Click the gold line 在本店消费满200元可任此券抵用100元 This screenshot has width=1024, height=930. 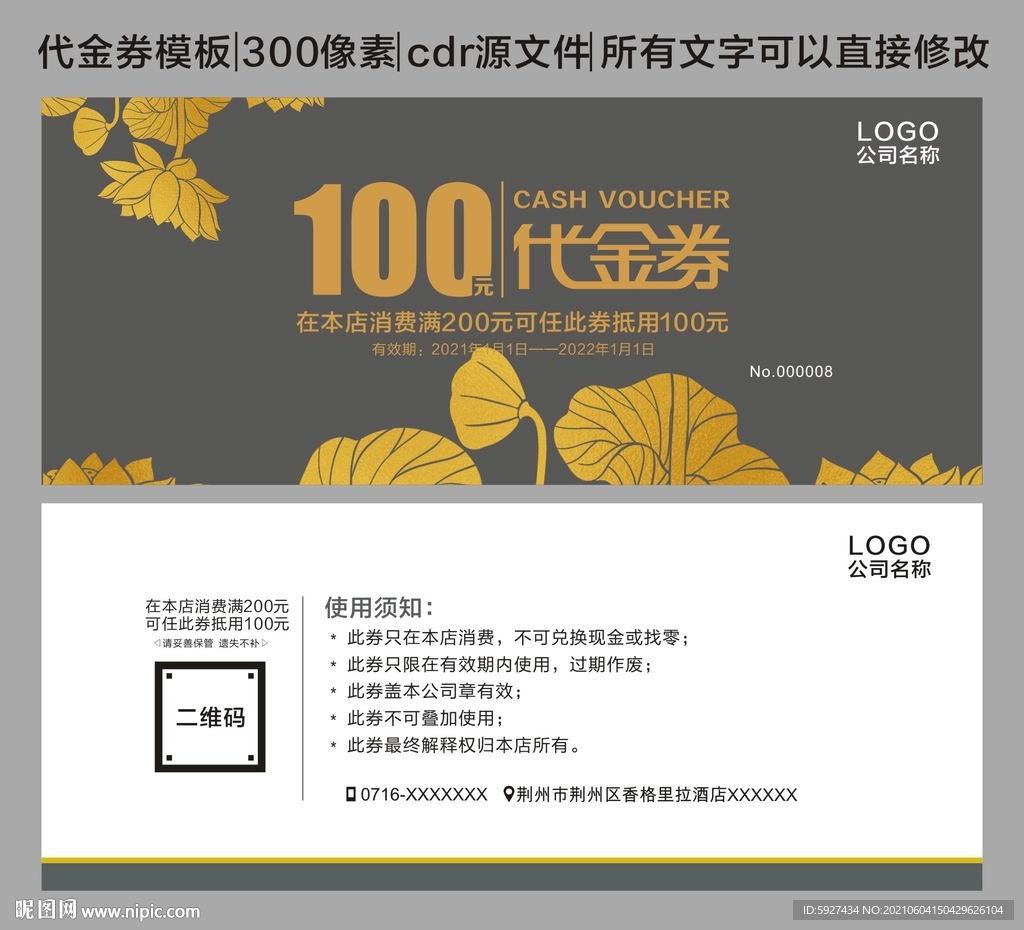(x=512, y=322)
